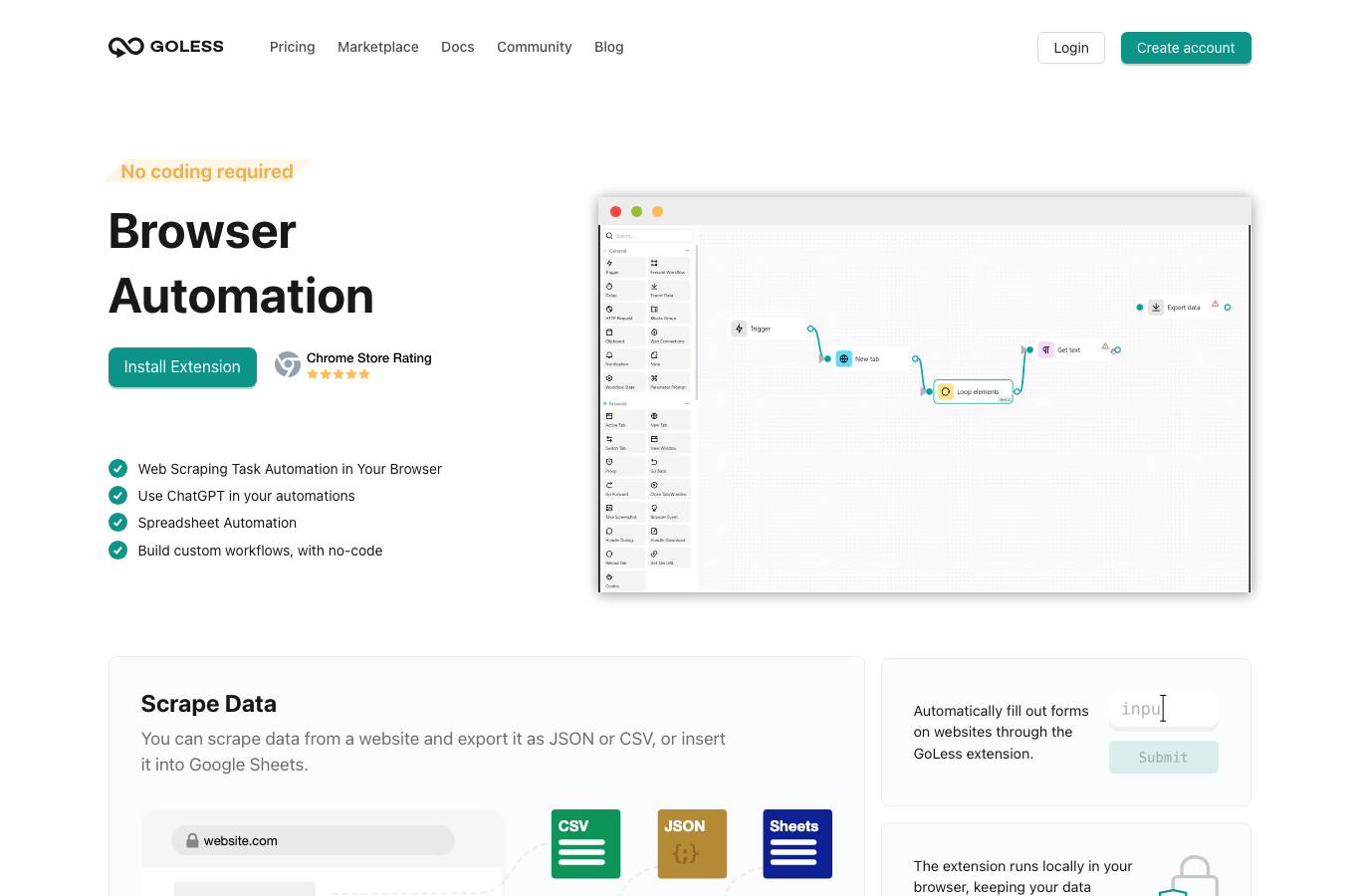Select the Get Tab URL block
This screenshot has width=1359, height=896.
(669, 558)
